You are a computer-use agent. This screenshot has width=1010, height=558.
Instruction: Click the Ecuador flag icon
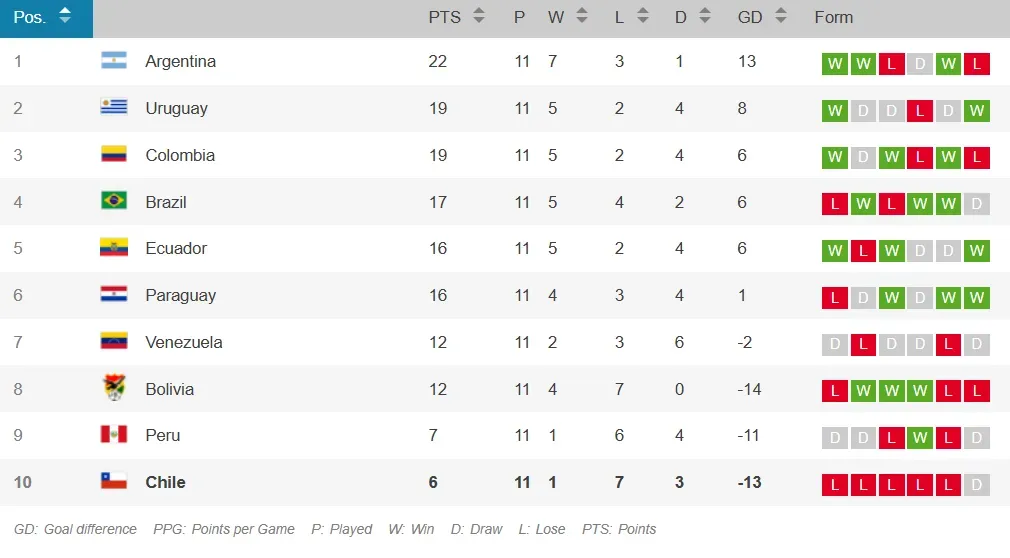[x=114, y=248]
